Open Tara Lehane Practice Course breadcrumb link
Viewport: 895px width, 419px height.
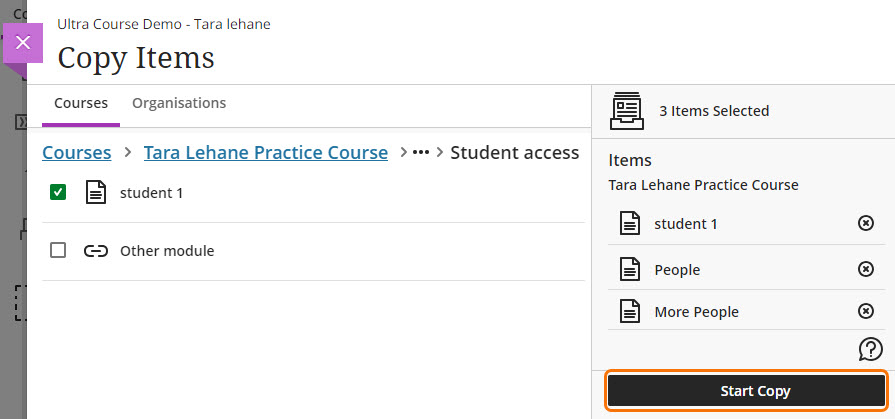tap(265, 153)
